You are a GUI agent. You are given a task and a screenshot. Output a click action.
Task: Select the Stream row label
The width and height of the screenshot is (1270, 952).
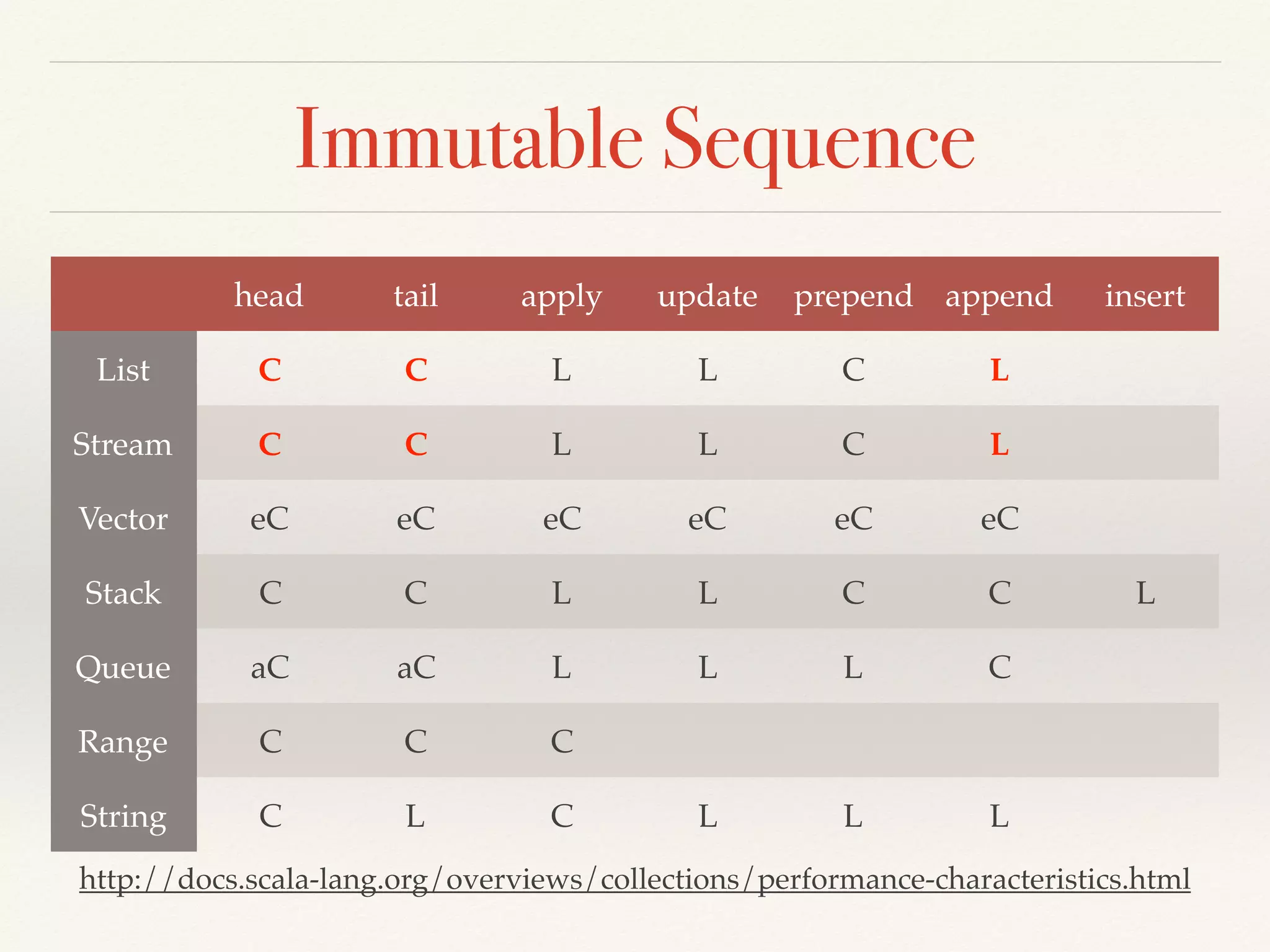[x=123, y=444]
